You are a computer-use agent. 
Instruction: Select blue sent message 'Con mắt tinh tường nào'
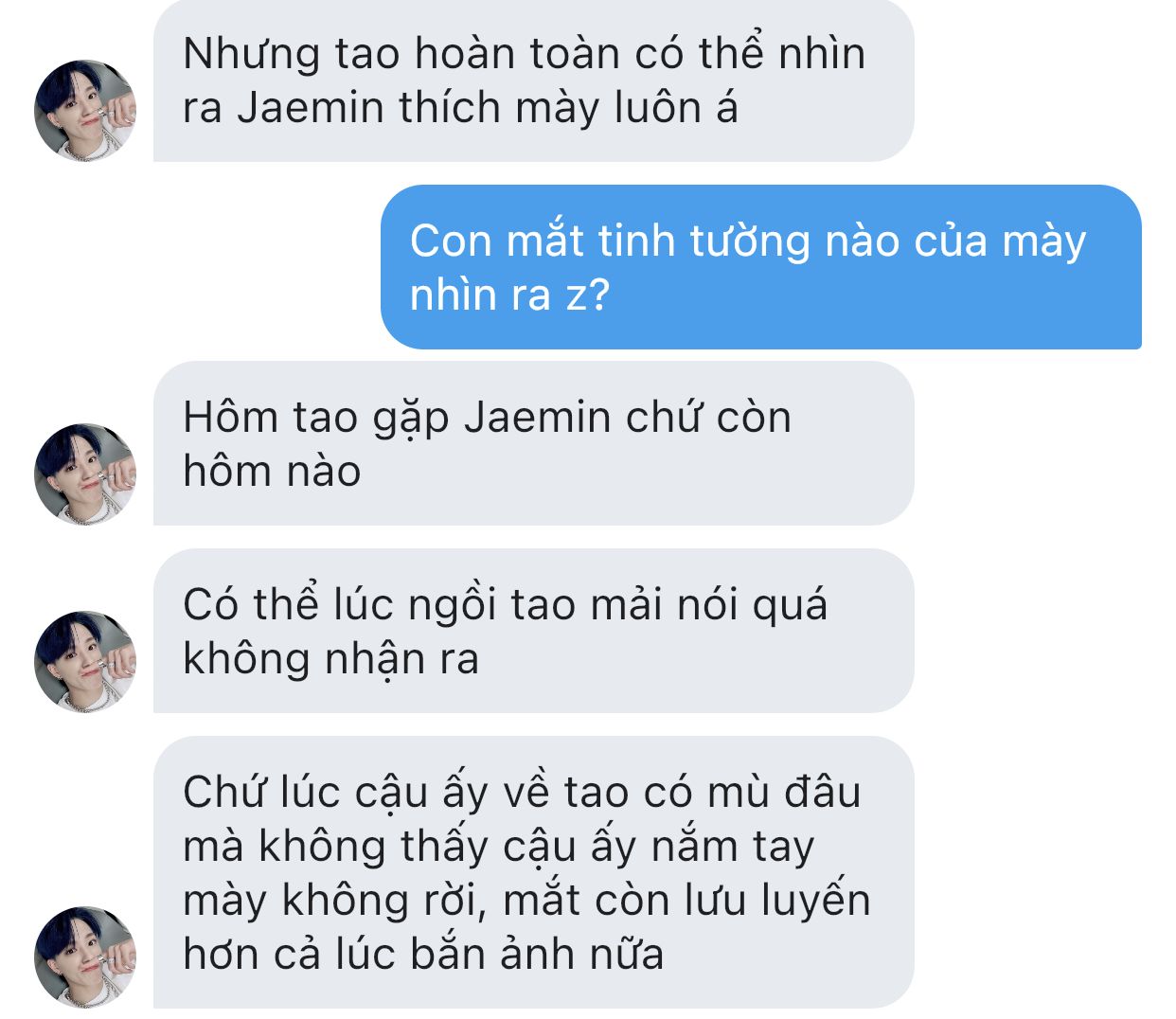pos(761,267)
